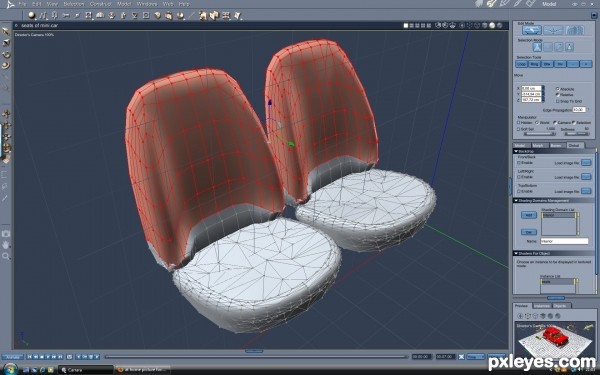Select the sphere primitive icon in top toolbar
The width and height of the screenshot is (600, 375).
point(32,15)
